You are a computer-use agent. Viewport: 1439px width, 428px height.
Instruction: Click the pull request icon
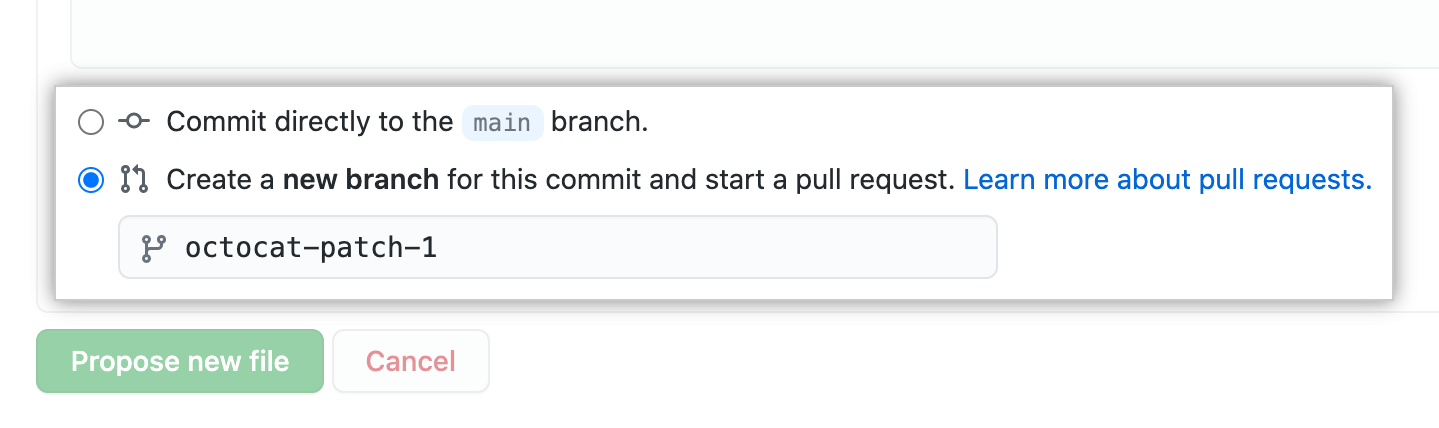[x=134, y=180]
